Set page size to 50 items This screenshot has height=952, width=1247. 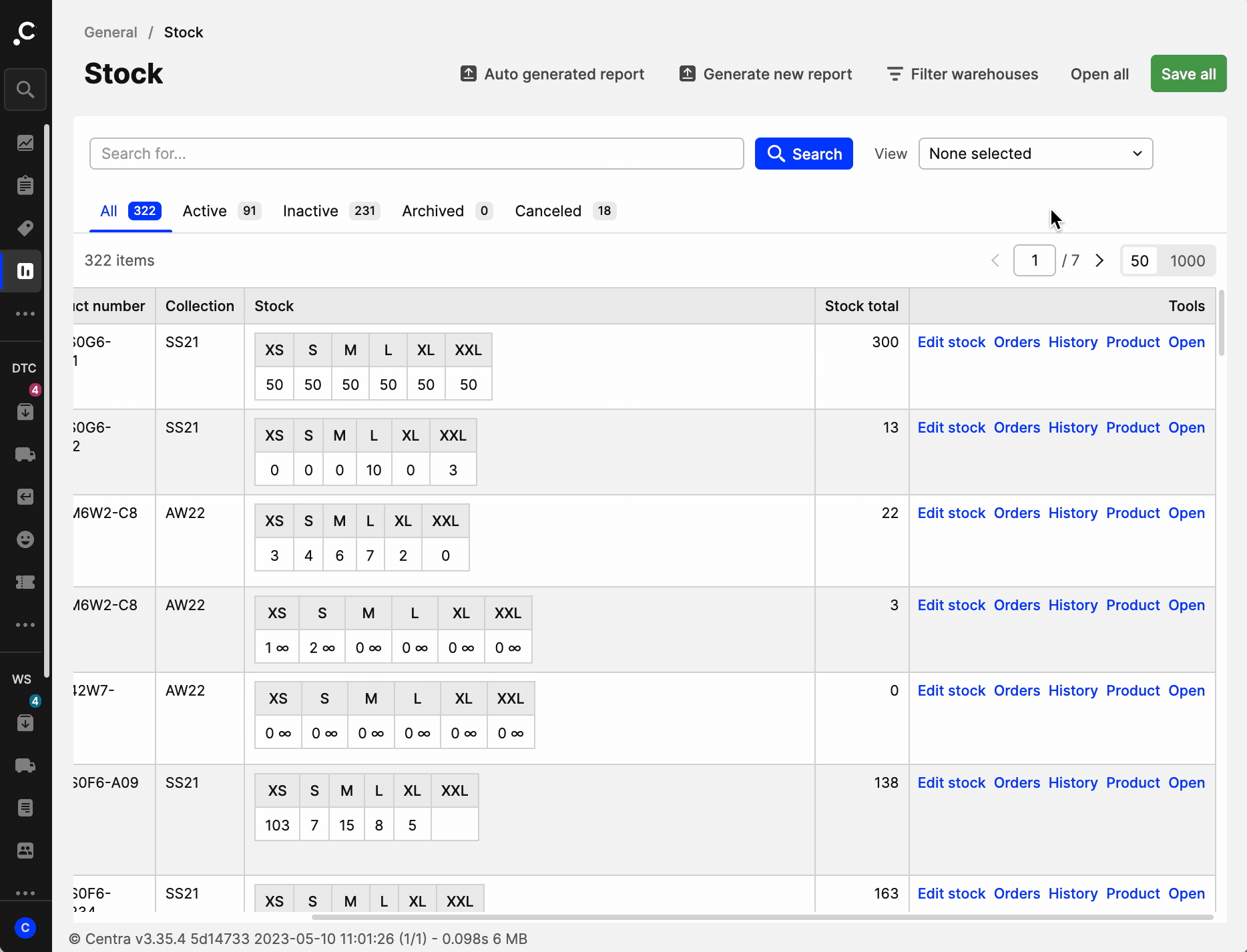pos(1139,261)
